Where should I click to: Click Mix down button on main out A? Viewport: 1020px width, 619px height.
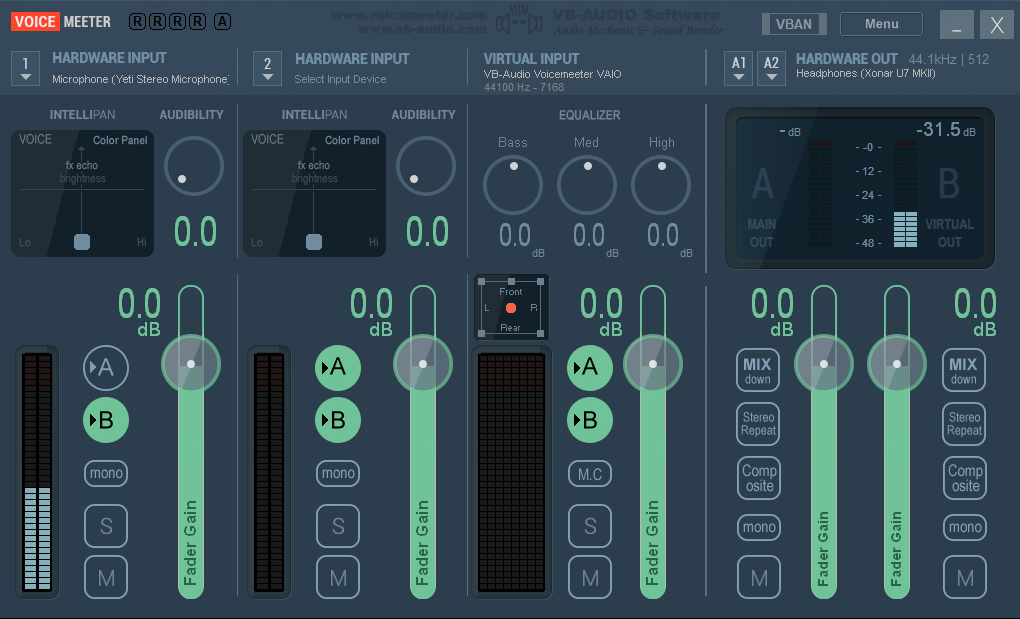758,370
